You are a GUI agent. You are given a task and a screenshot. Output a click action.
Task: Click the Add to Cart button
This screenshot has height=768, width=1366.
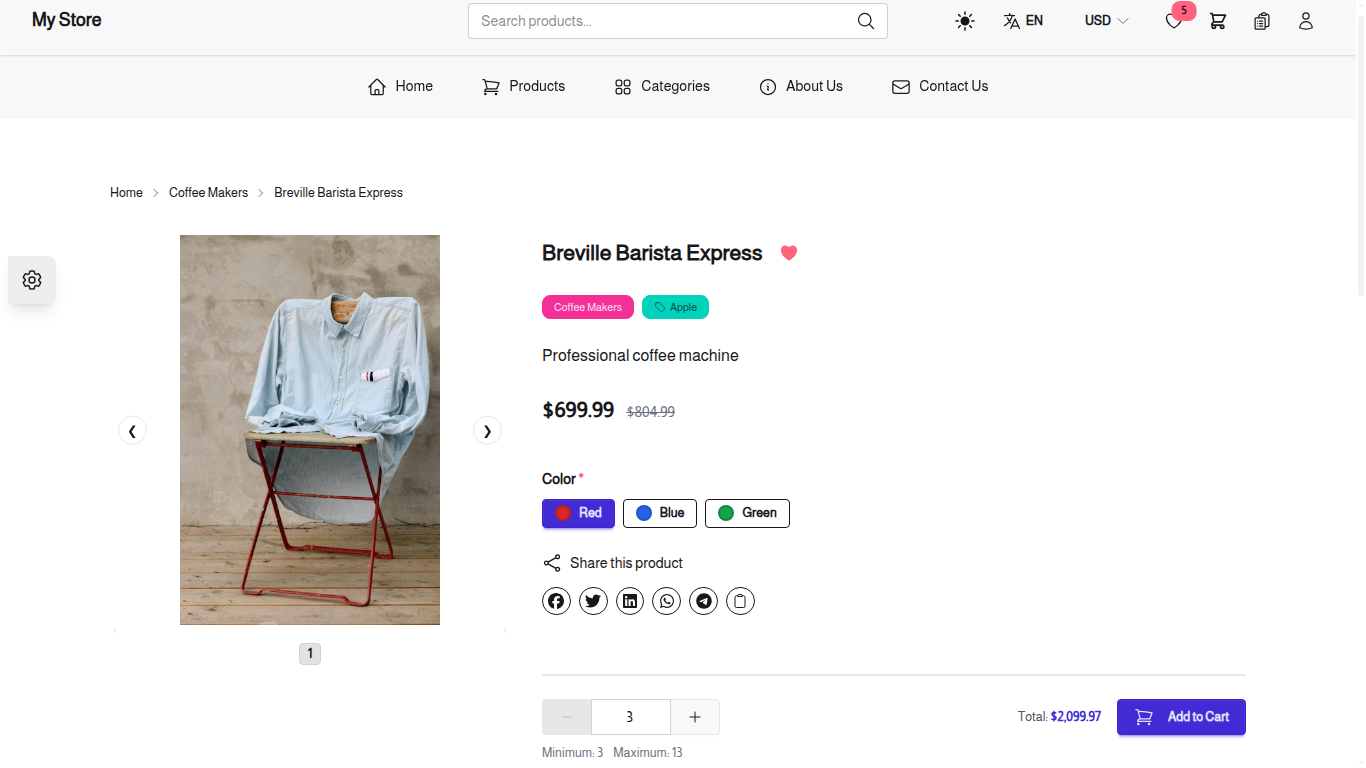click(1181, 717)
